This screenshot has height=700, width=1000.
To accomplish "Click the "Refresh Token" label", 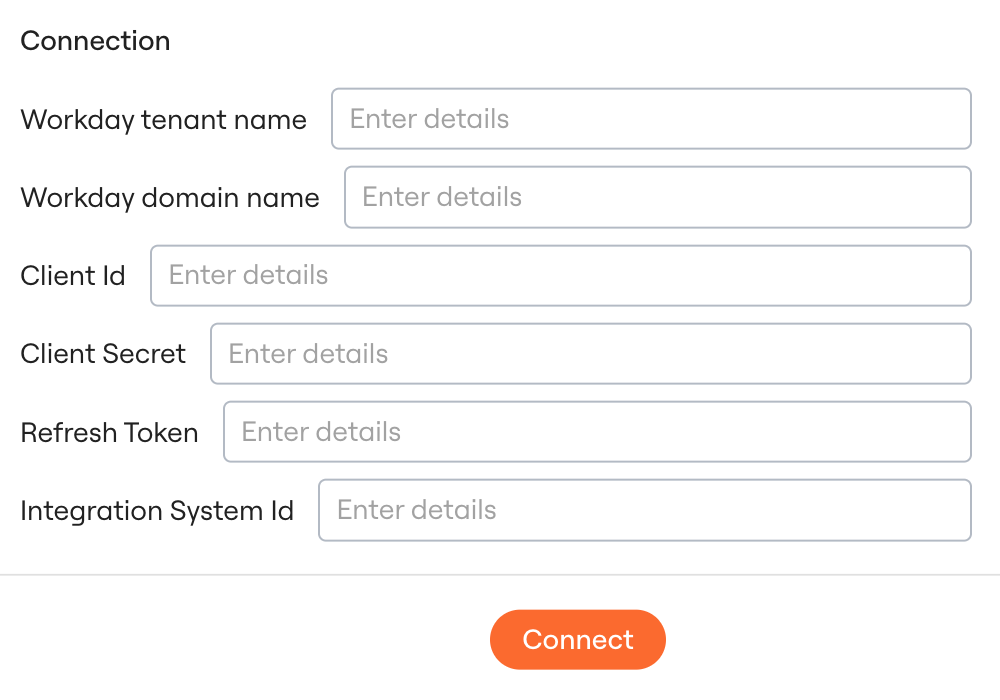I will pyautogui.click(x=109, y=432).
